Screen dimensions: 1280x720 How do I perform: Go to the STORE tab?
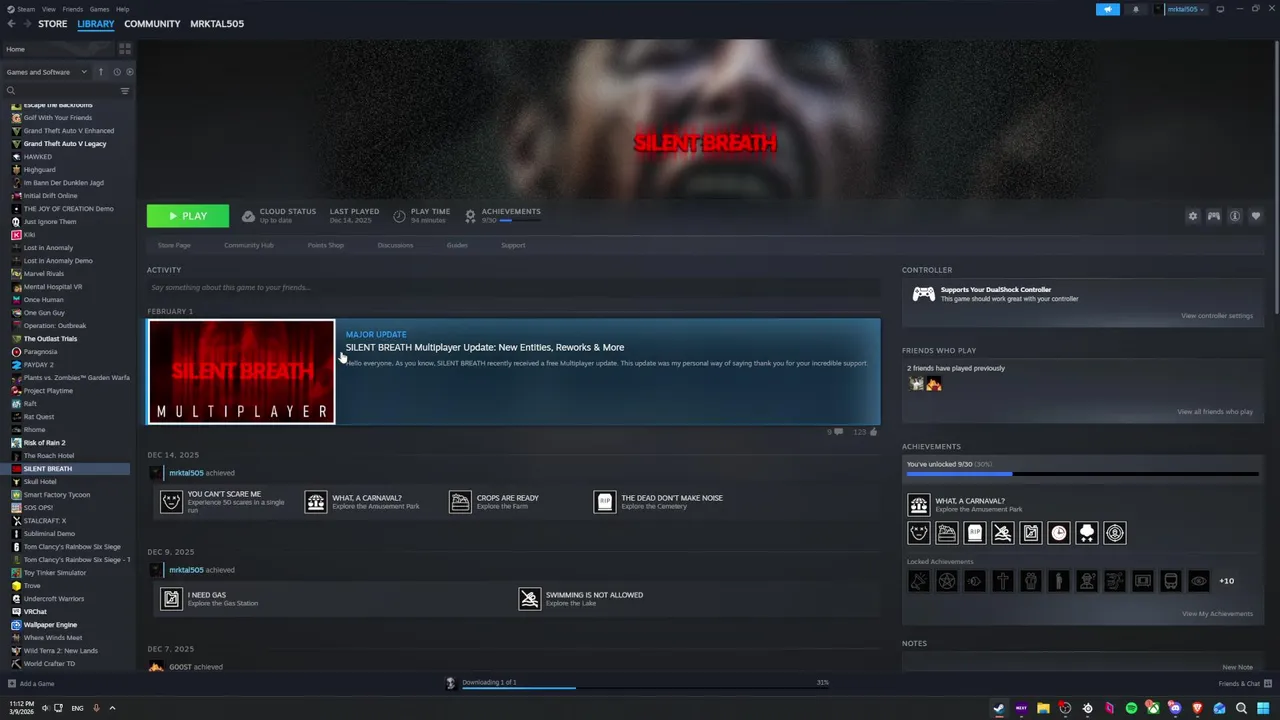click(x=53, y=24)
